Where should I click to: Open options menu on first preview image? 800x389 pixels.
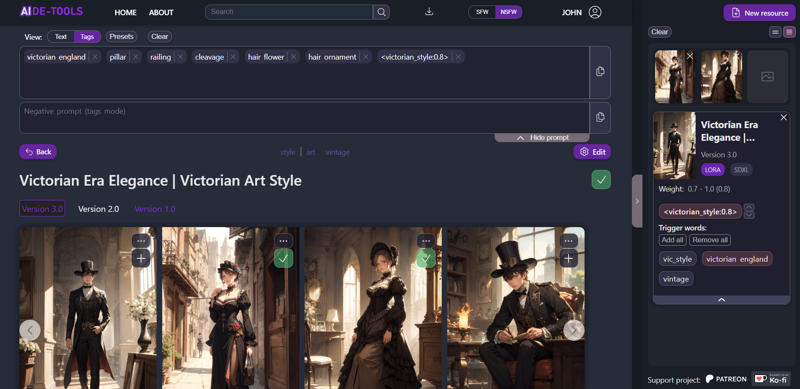point(141,240)
